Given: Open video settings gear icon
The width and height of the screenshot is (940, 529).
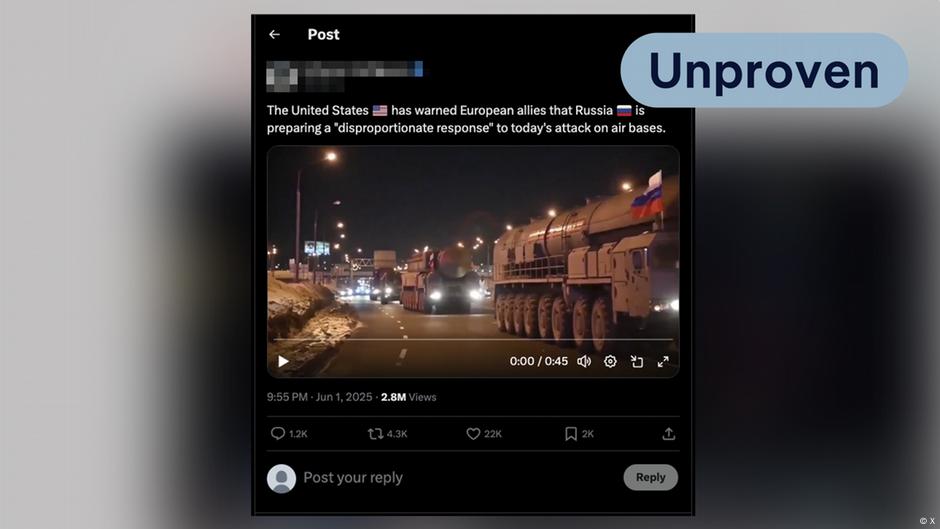Looking at the screenshot, I should click(x=610, y=361).
